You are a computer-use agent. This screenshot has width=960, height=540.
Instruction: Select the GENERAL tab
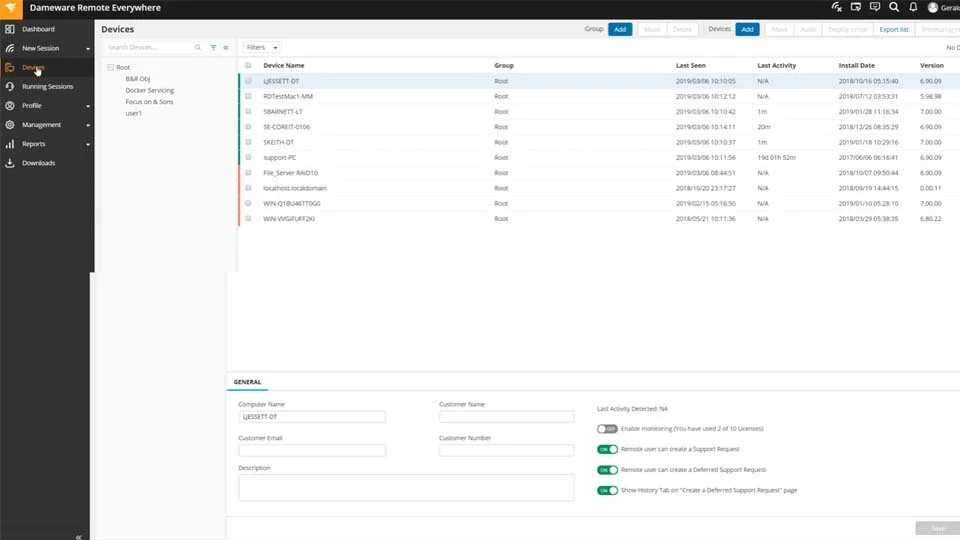[247, 382]
